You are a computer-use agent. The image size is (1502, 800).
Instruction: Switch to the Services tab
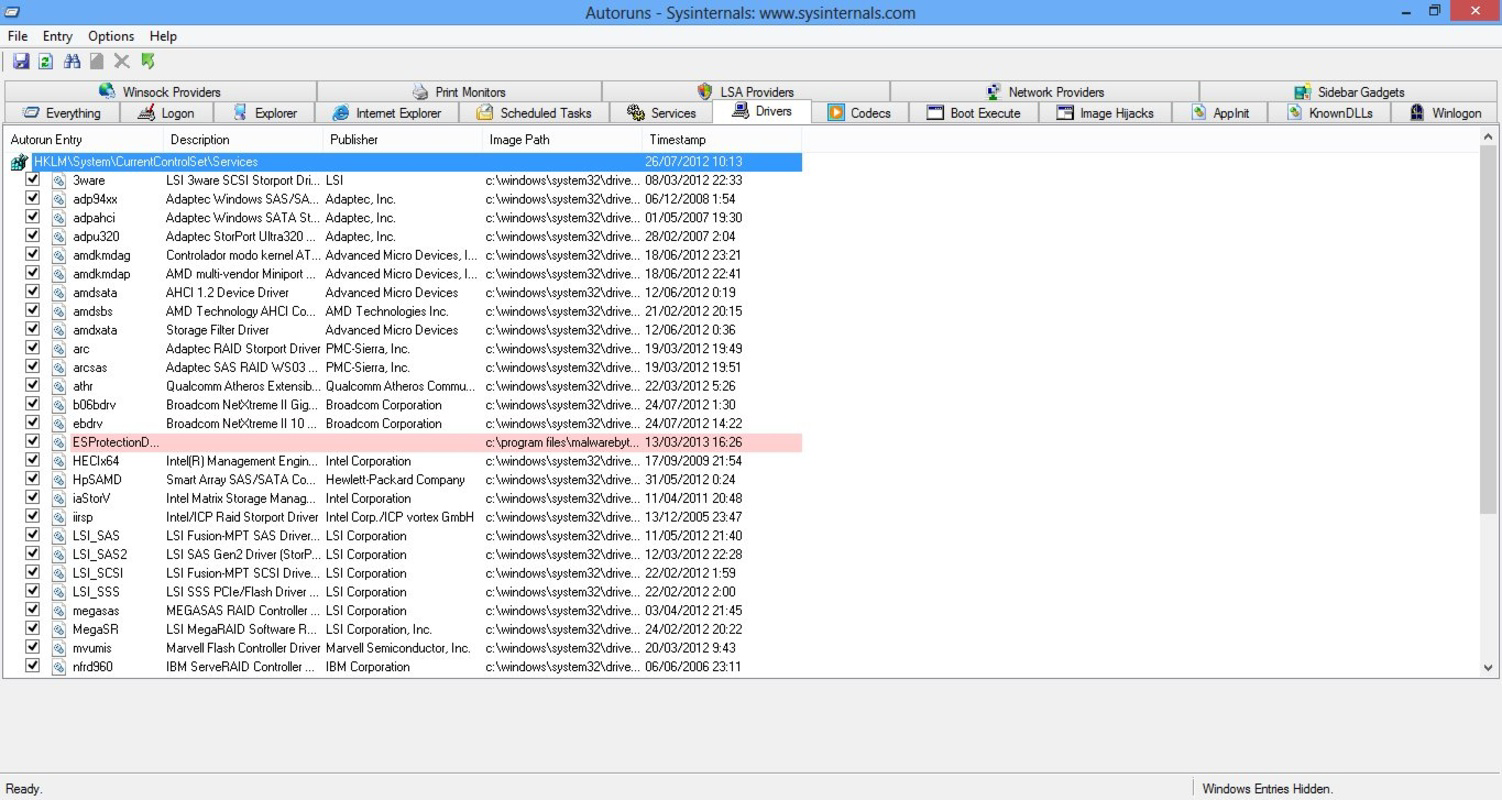point(661,113)
